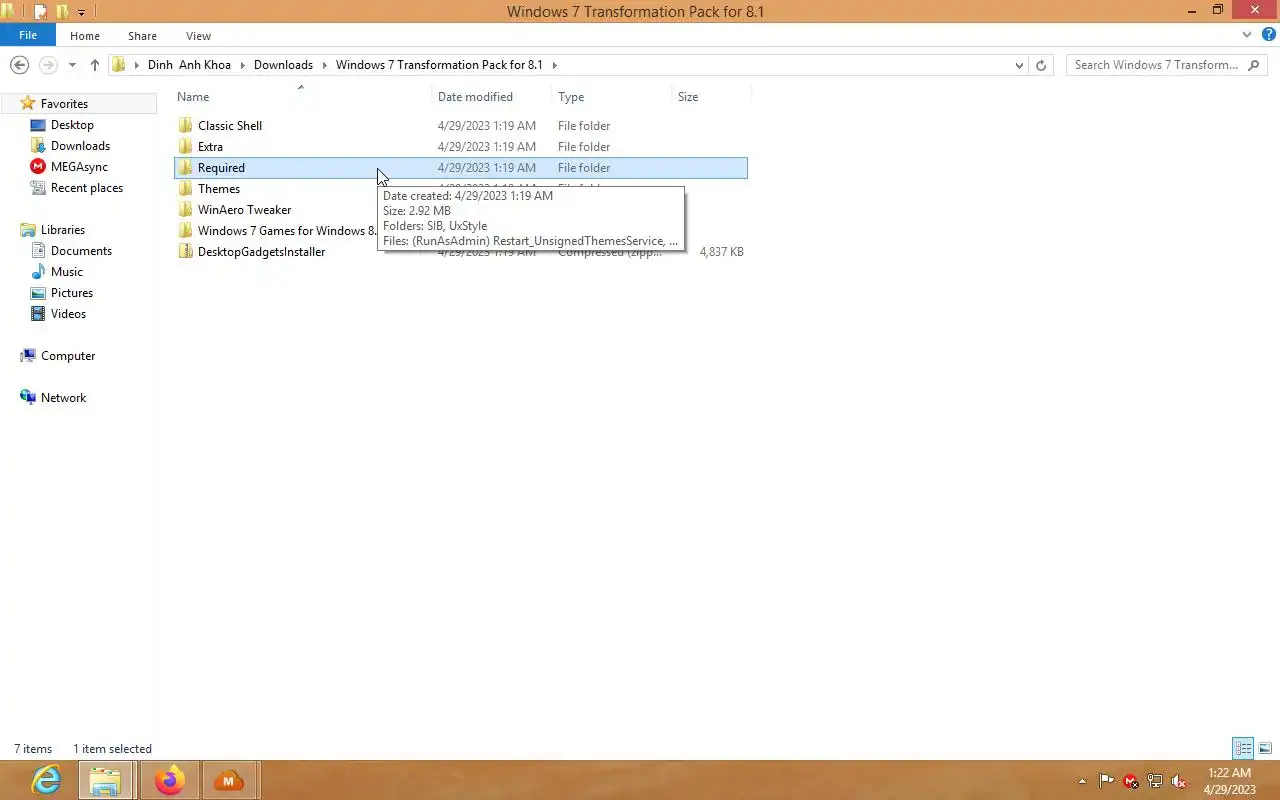Select the Classic Shell folder icon
The width and height of the screenshot is (1280, 800).
[x=185, y=126]
